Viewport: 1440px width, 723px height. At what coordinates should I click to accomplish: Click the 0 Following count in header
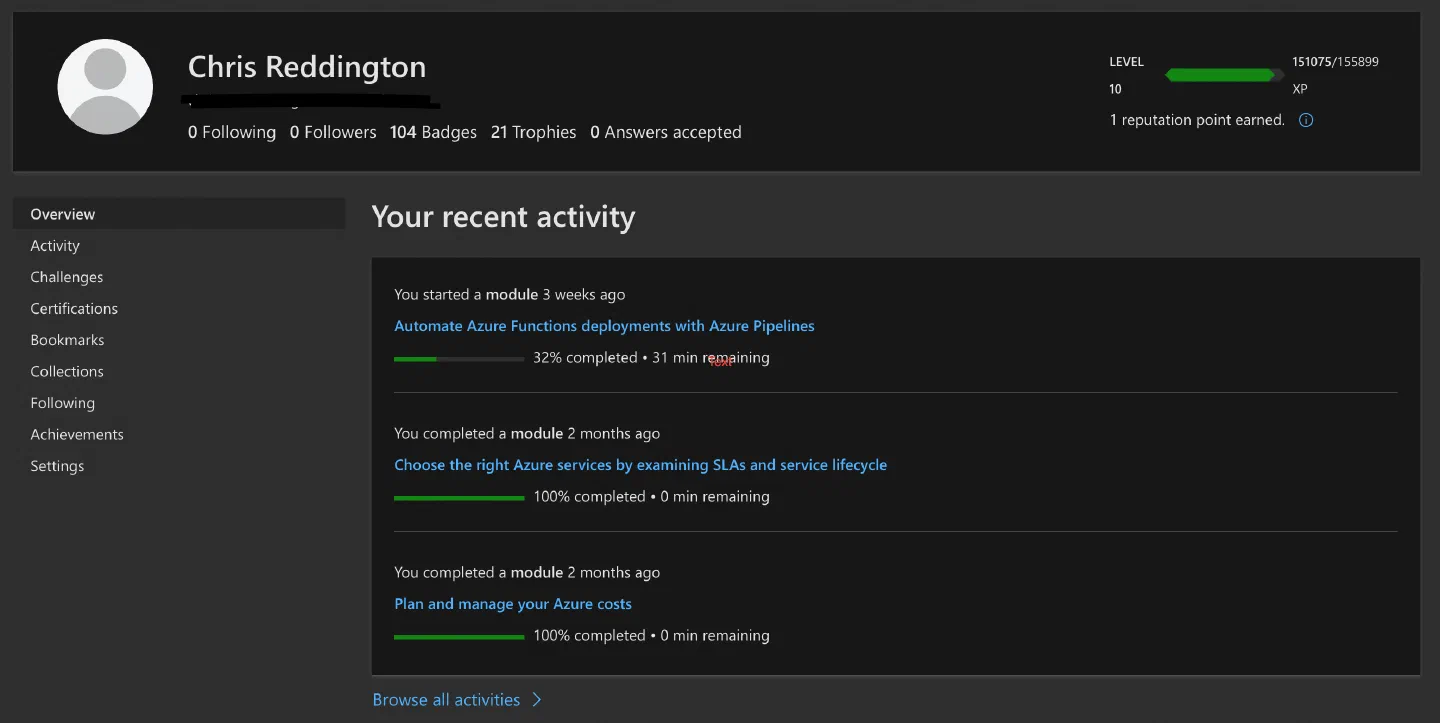coord(232,132)
